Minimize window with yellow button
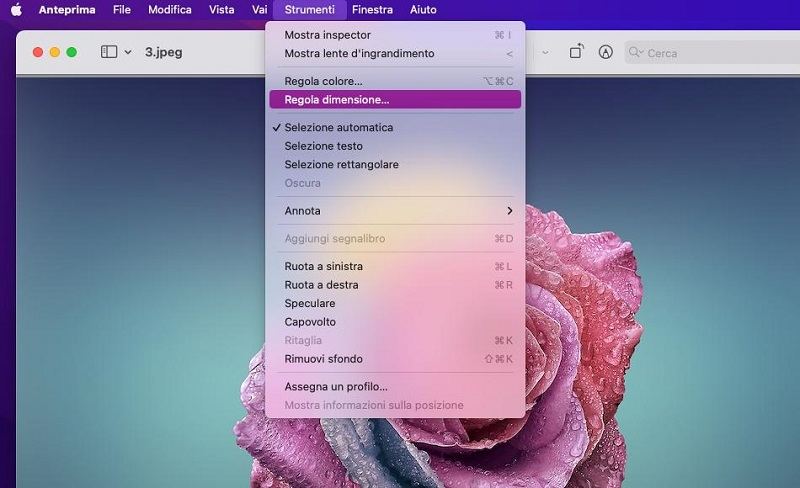 pyautogui.click(x=55, y=52)
